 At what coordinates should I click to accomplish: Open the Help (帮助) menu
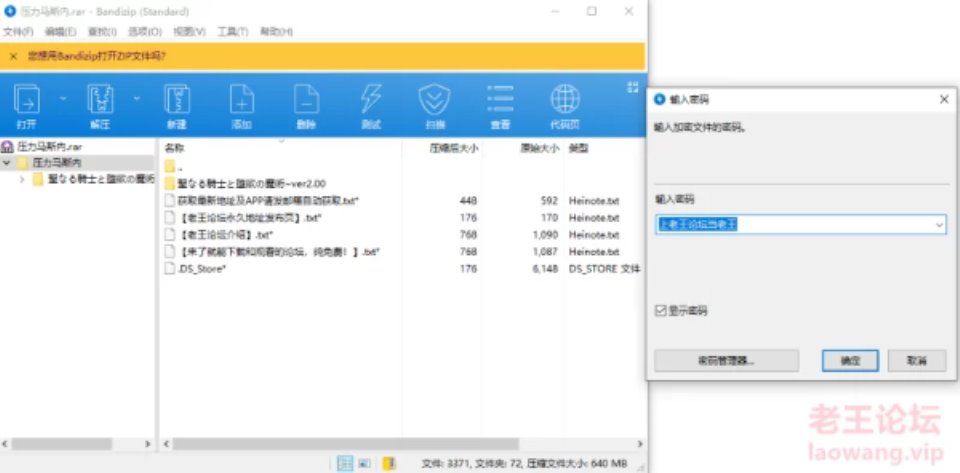(277, 31)
